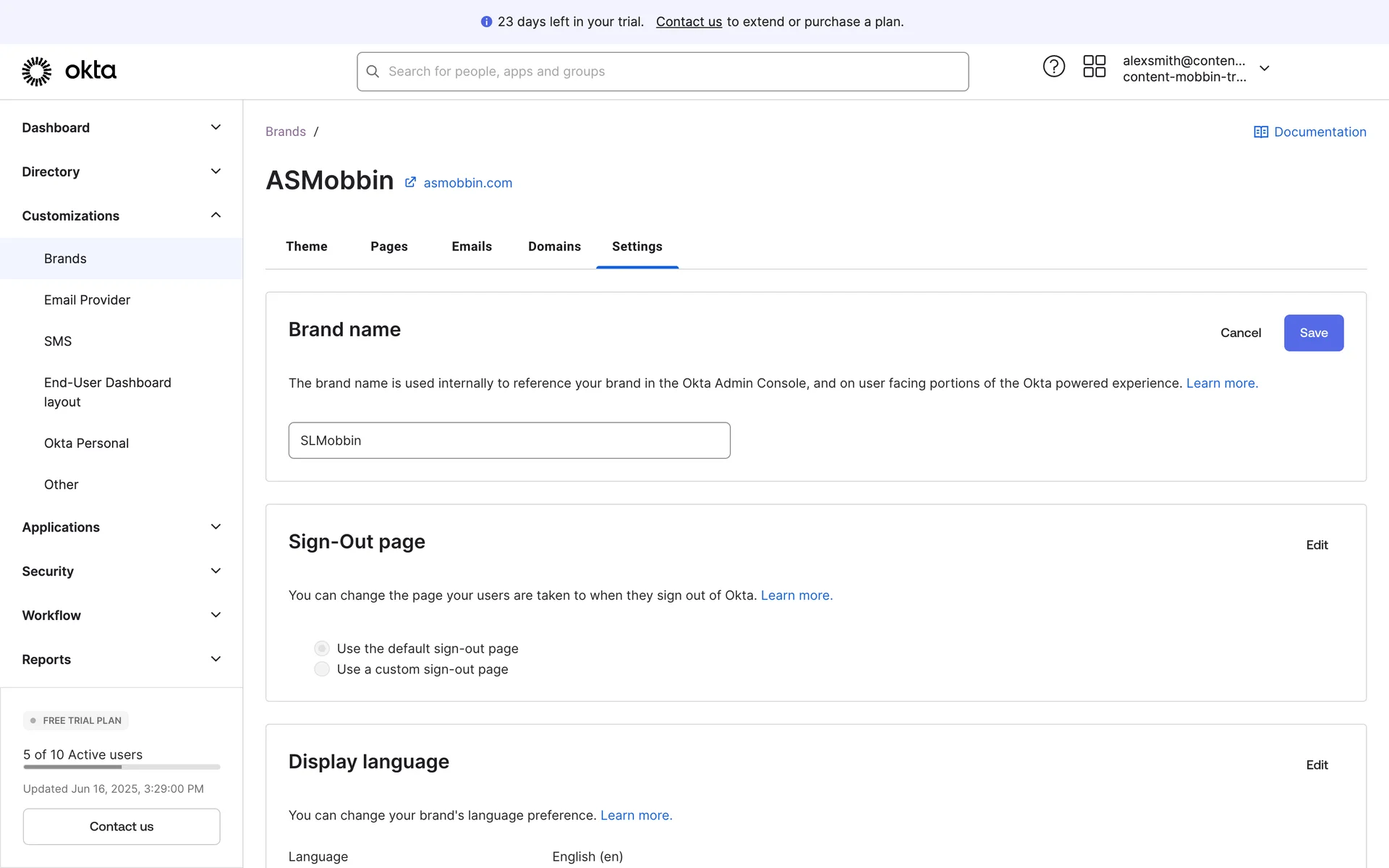Click the Okta logo icon

click(37, 71)
